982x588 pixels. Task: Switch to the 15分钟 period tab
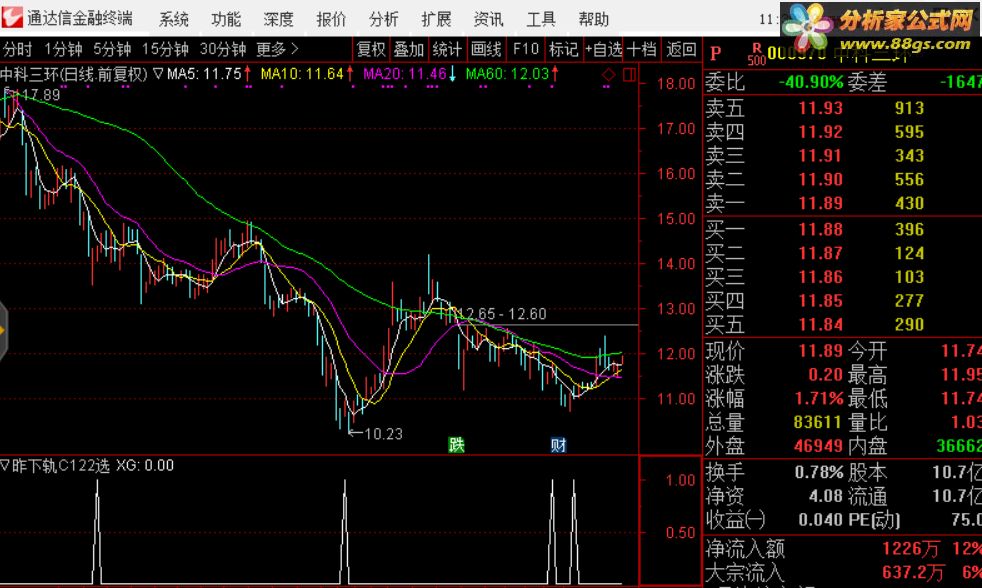(x=165, y=49)
